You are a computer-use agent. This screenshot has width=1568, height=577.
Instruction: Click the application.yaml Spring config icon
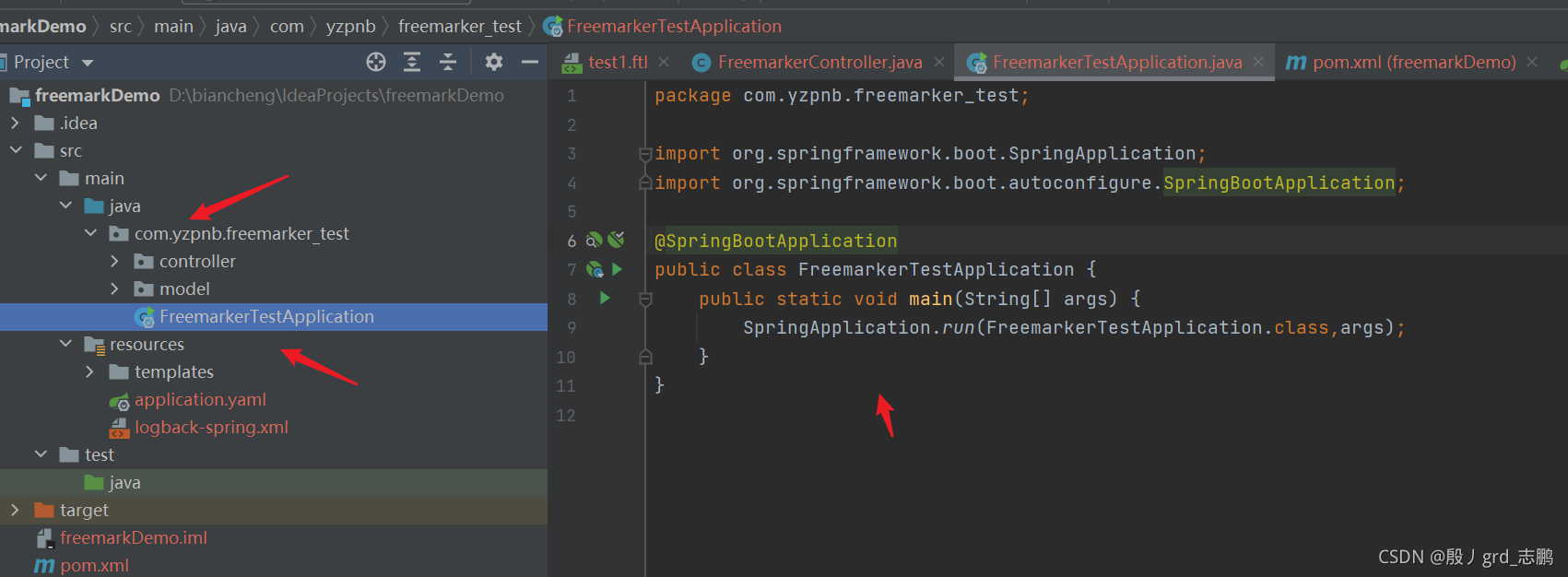119,401
